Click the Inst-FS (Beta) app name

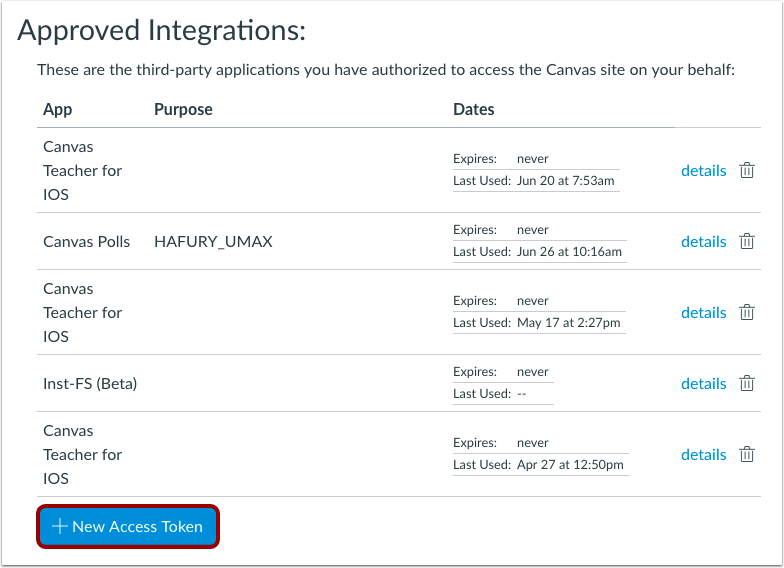pyautogui.click(x=90, y=384)
